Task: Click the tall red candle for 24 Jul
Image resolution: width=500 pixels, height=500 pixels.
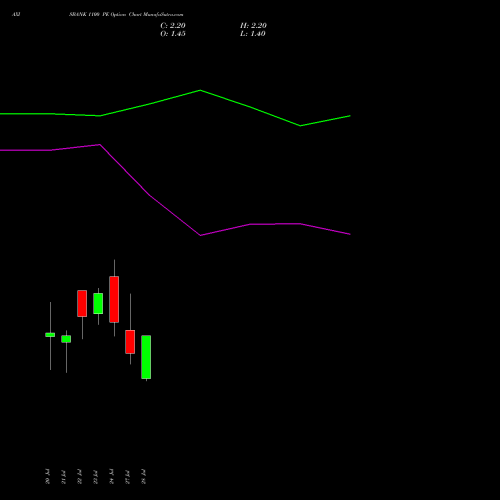Action: (x=114, y=299)
